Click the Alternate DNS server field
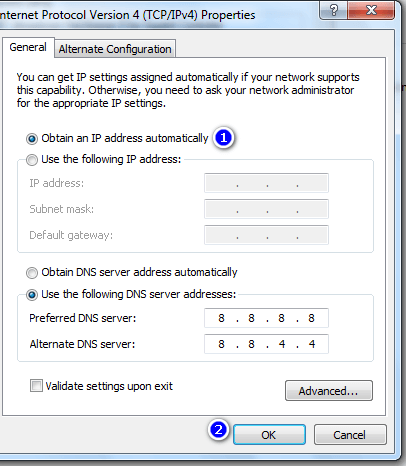 (x=266, y=344)
